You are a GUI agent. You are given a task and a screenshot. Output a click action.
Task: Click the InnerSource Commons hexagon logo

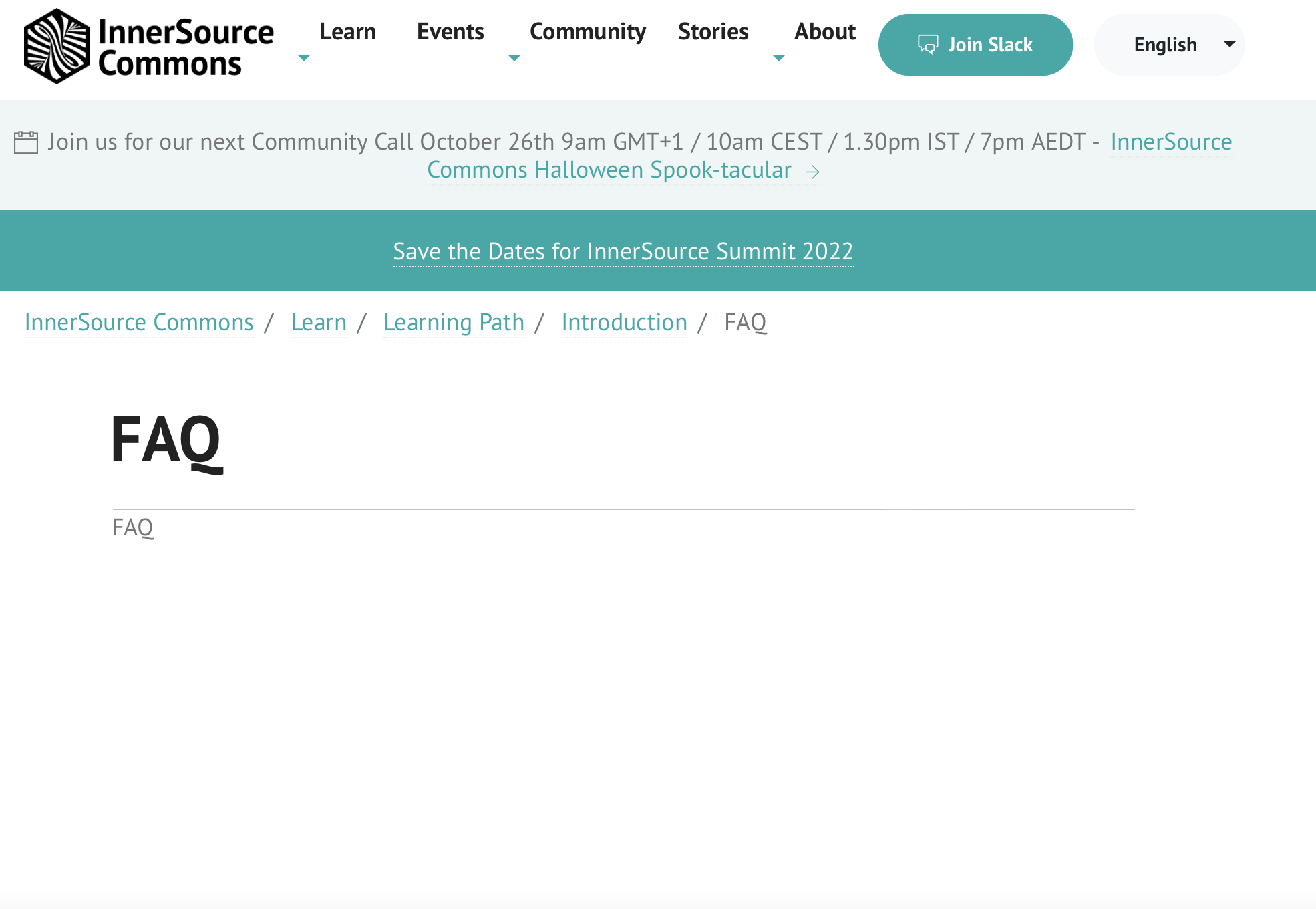point(57,46)
